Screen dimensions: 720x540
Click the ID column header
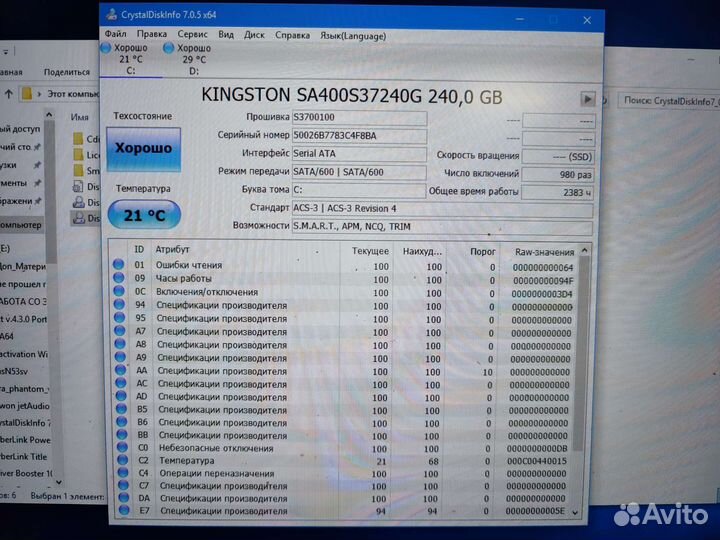point(139,249)
